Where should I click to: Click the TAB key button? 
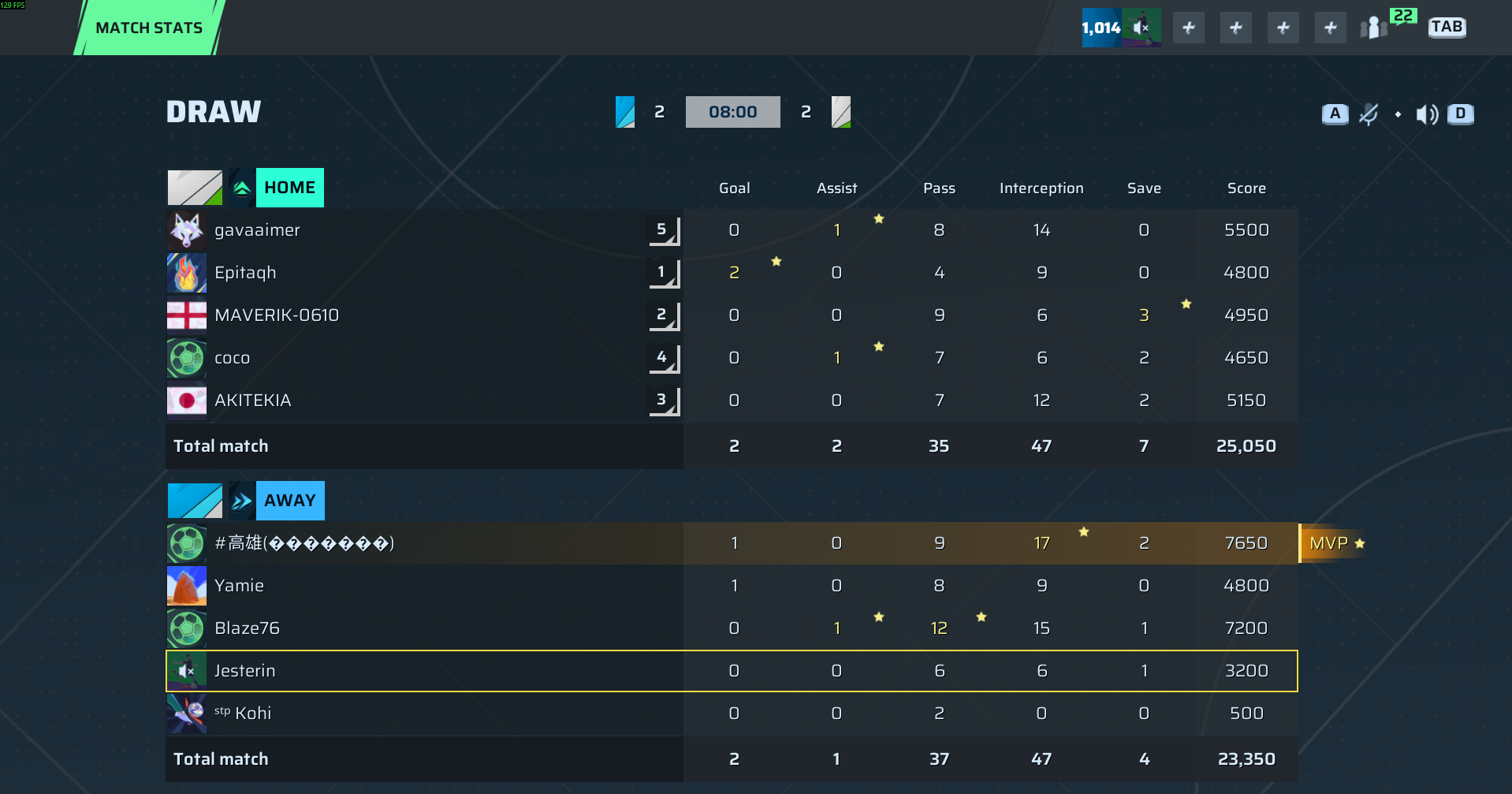1447,28
